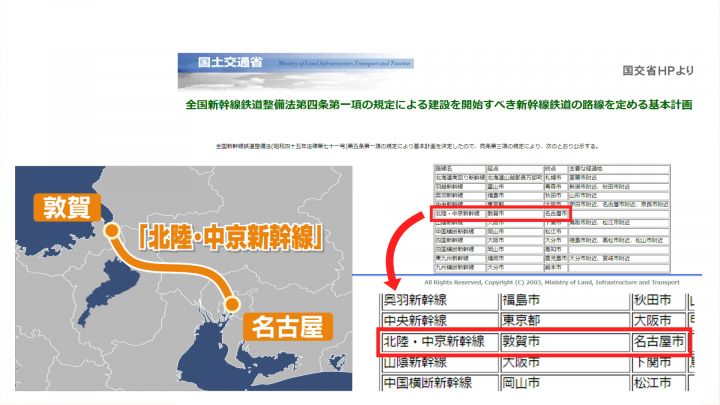
Task: Select 鹿児島市 in the small table
Action: click(x=556, y=258)
